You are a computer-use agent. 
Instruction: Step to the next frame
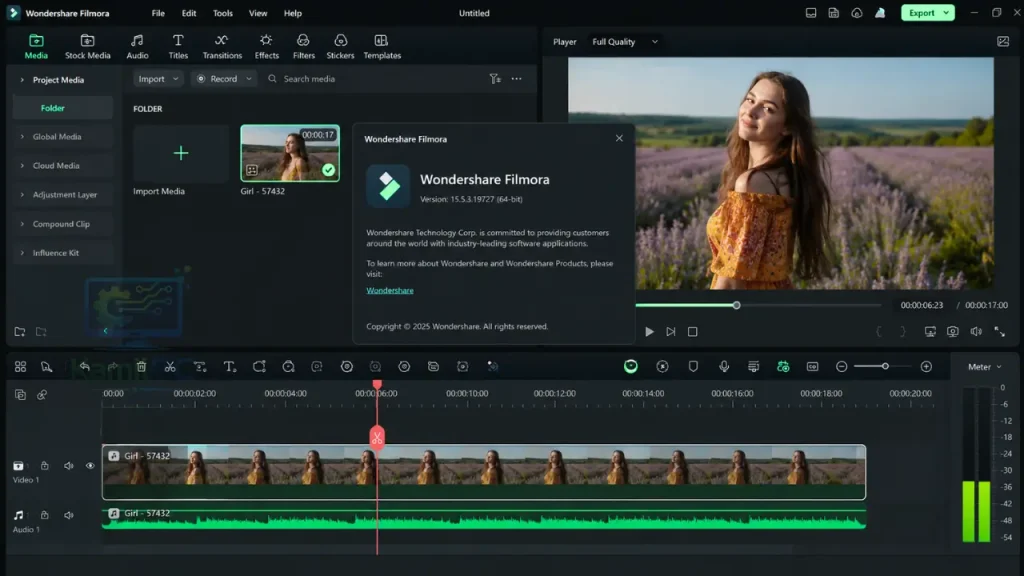tap(671, 332)
